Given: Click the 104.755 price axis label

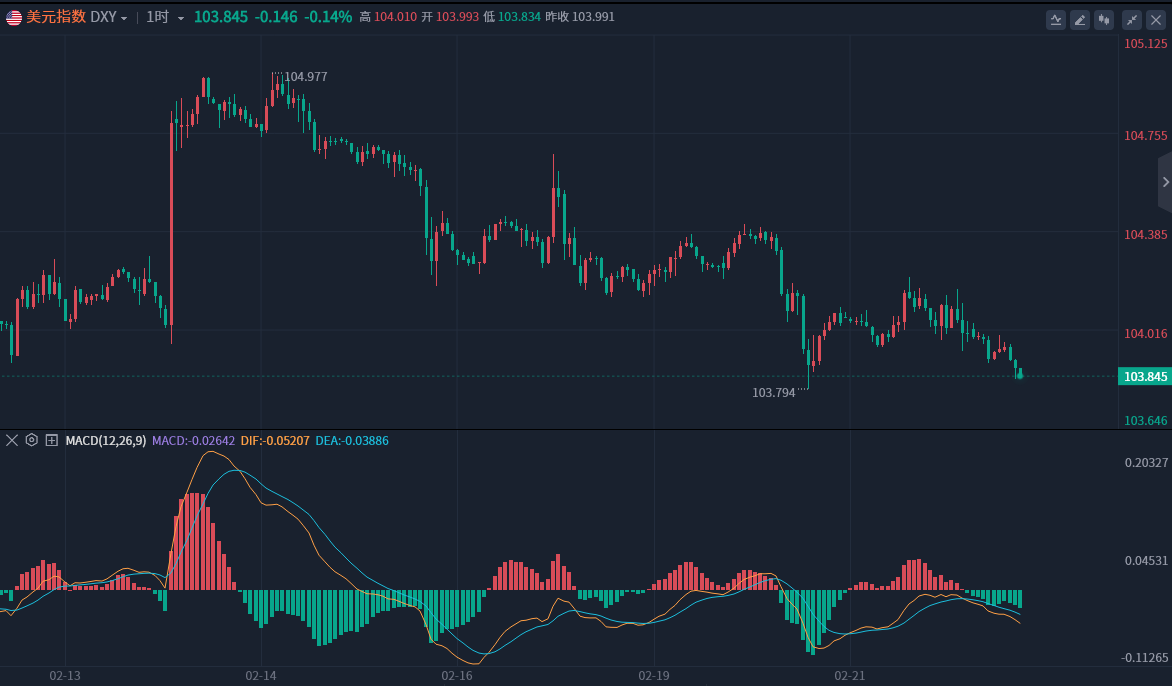Looking at the screenshot, I should tap(1145, 135).
